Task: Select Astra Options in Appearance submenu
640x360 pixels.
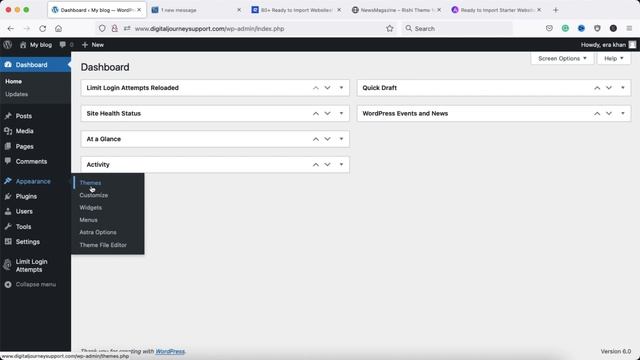Action: pyautogui.click(x=98, y=232)
